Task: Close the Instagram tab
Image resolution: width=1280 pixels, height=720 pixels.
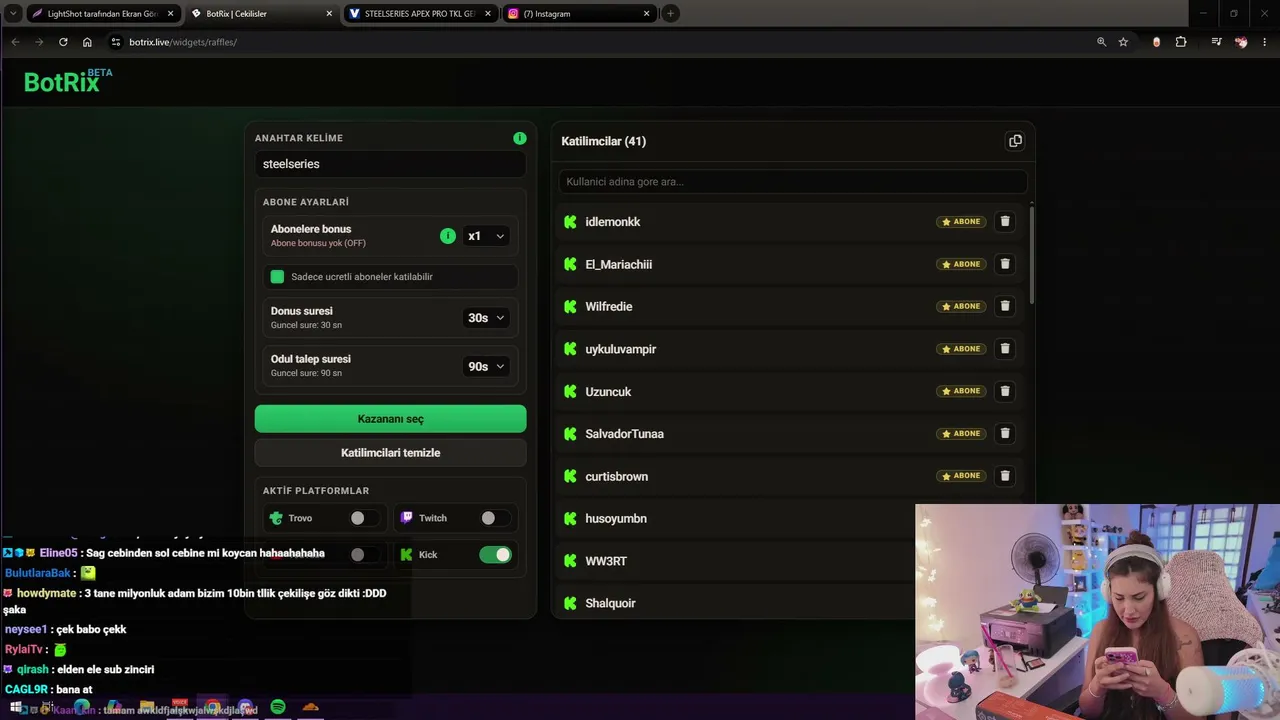Action: click(647, 14)
